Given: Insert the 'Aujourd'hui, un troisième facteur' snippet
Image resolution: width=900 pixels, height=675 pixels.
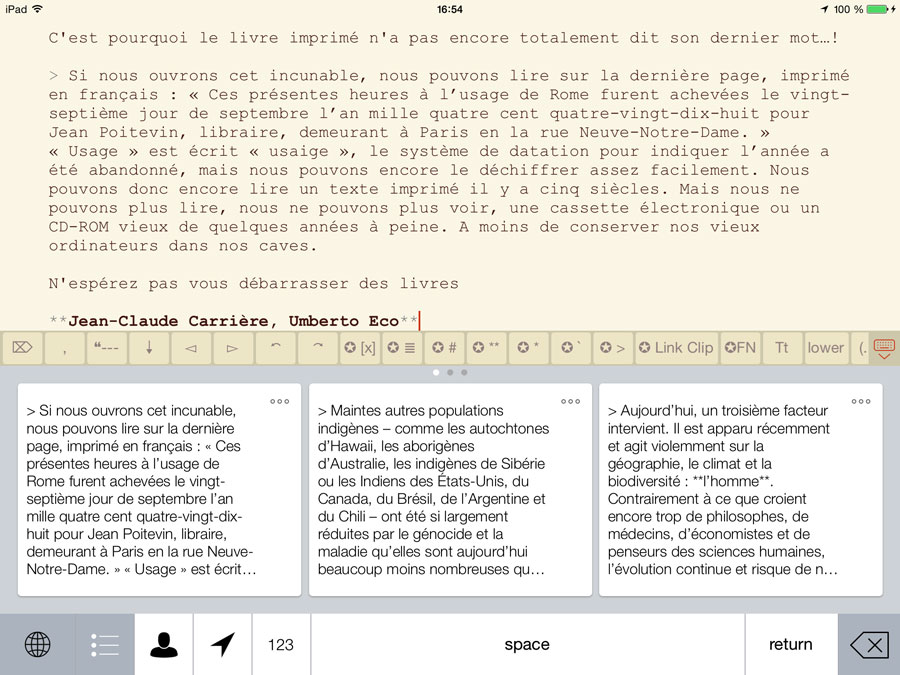Looking at the screenshot, I should tap(741, 490).
